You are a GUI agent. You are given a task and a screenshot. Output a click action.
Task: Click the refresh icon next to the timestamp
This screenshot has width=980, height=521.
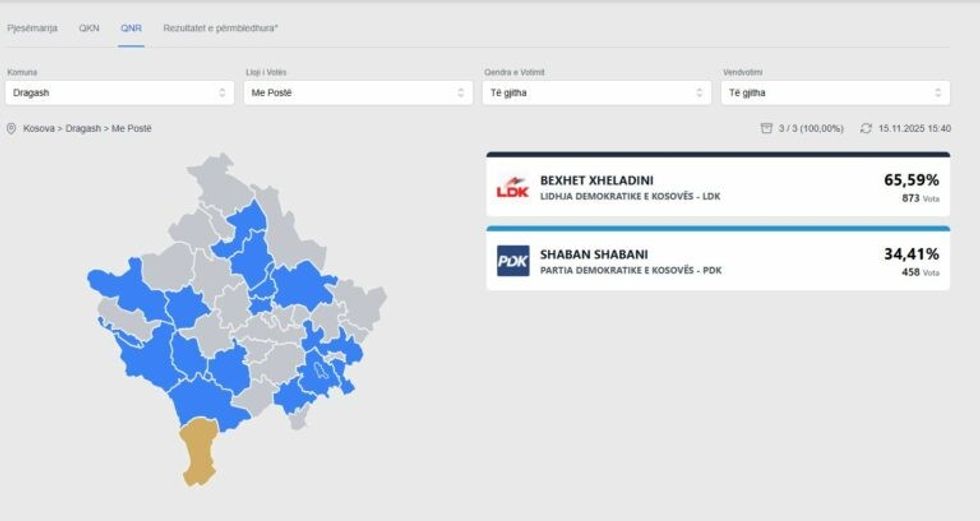(x=866, y=129)
